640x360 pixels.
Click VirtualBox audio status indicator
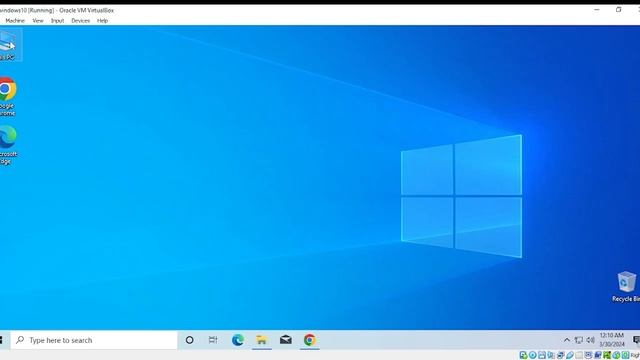[551, 355]
